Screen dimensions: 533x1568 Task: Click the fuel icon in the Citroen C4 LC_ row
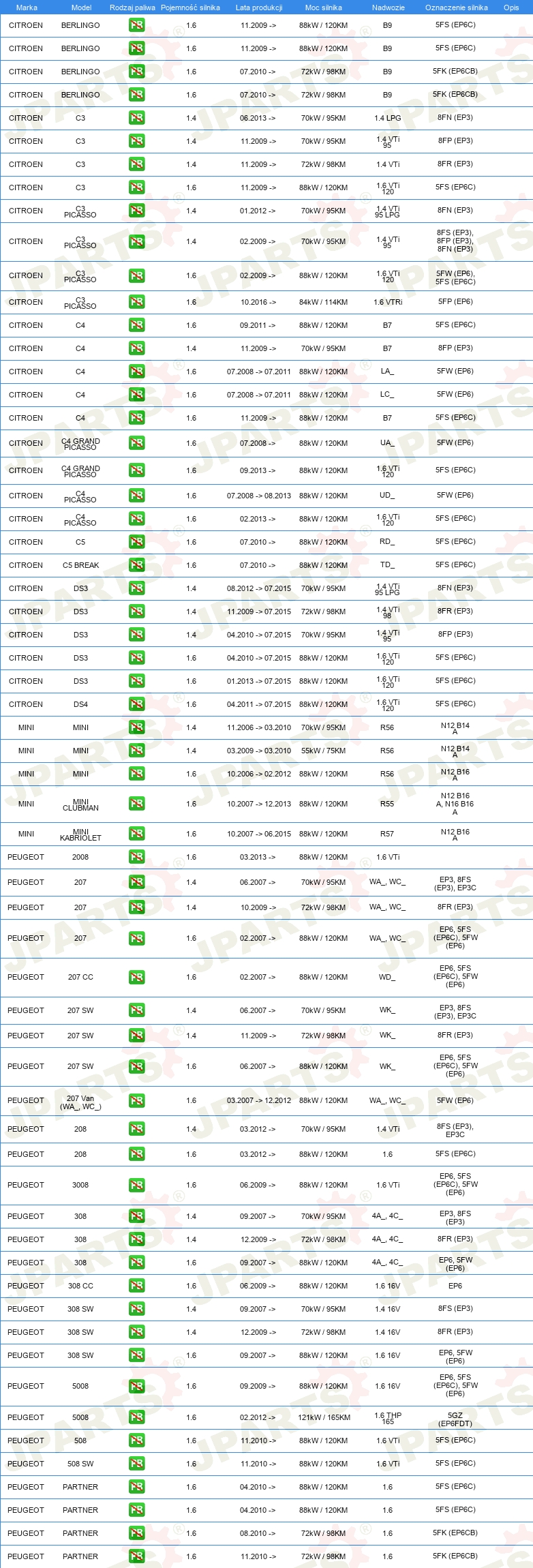tap(136, 395)
